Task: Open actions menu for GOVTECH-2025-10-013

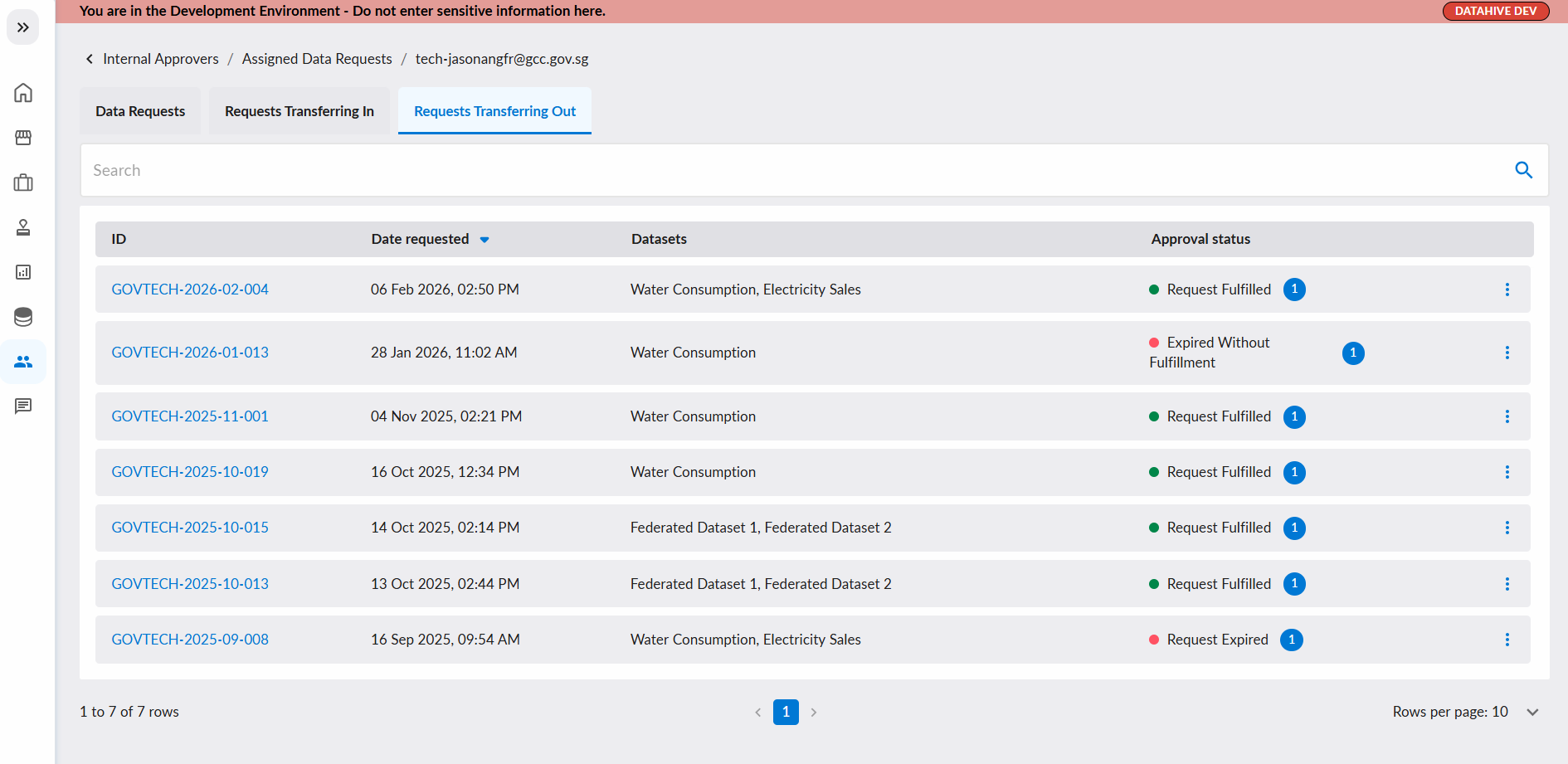Action: [x=1507, y=584]
